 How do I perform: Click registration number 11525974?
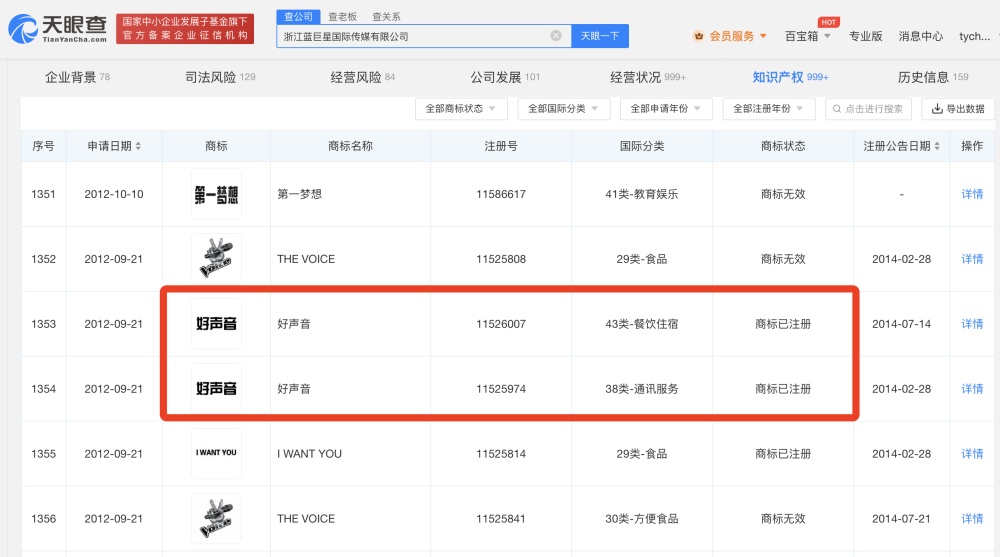[501, 389]
